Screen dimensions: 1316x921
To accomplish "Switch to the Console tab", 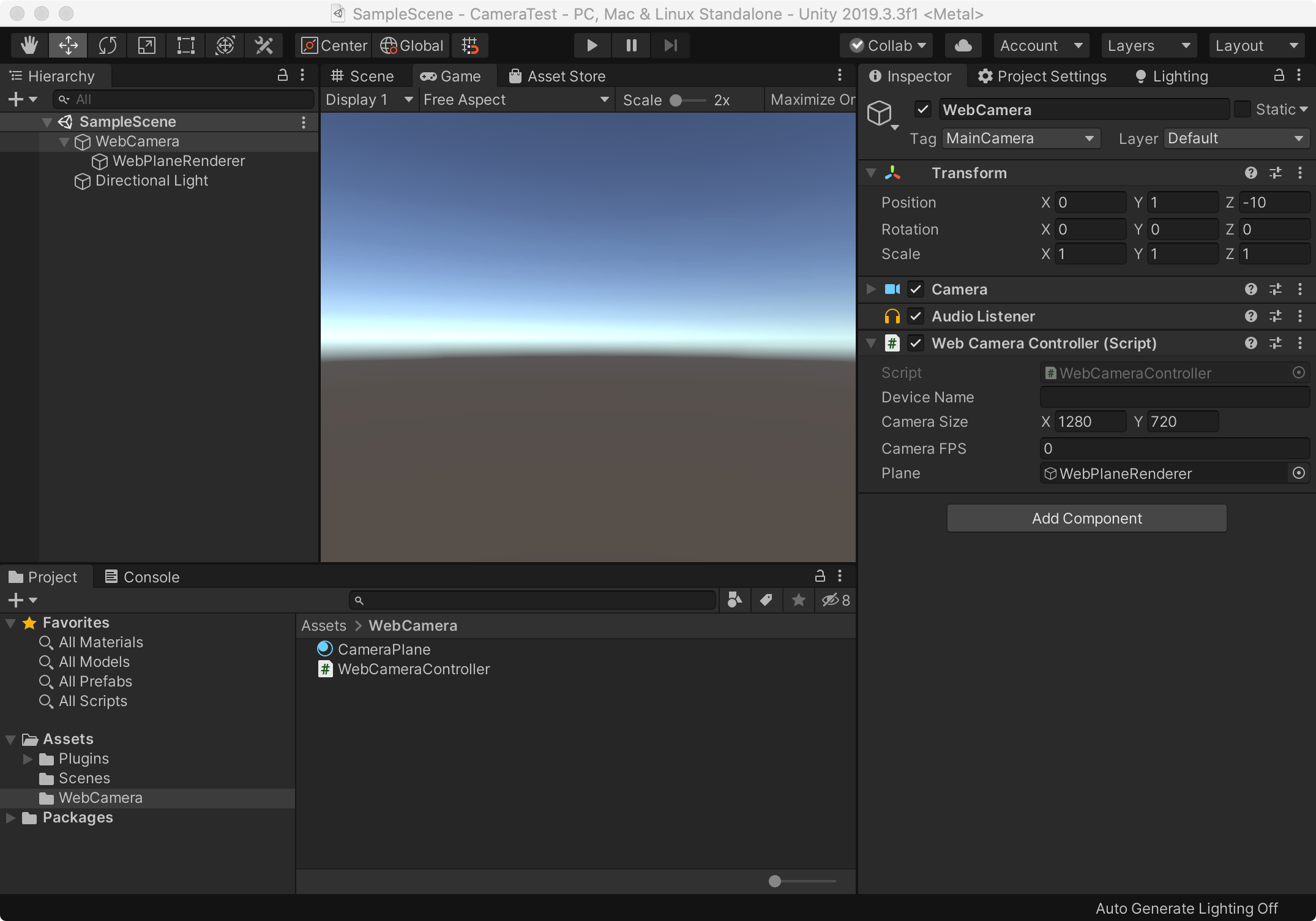I will [x=143, y=577].
